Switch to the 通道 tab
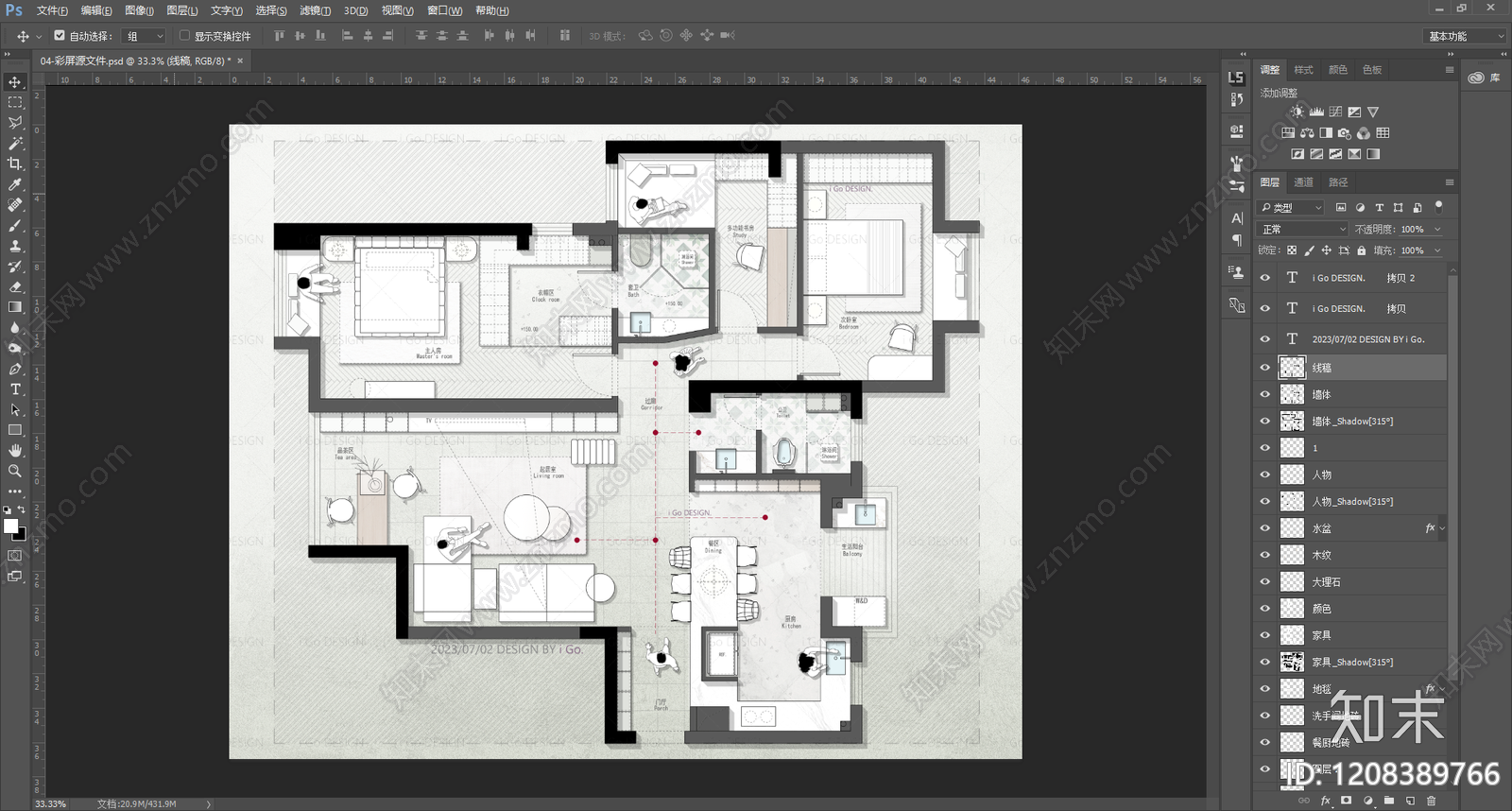 (1303, 182)
